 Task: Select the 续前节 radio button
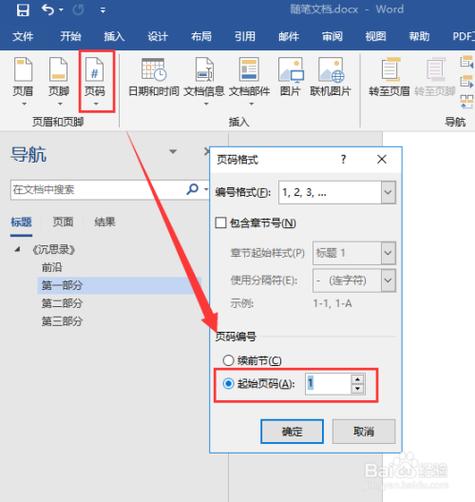click(x=228, y=360)
